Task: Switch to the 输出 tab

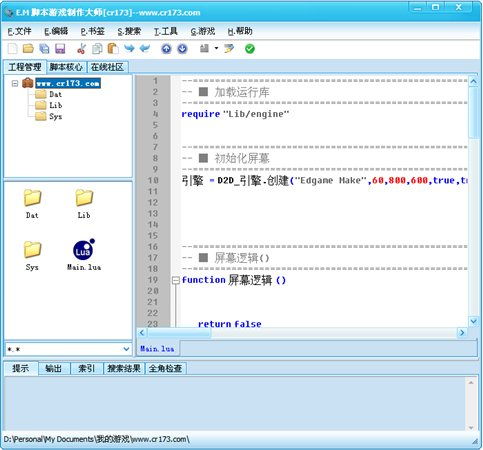Action: (54, 368)
